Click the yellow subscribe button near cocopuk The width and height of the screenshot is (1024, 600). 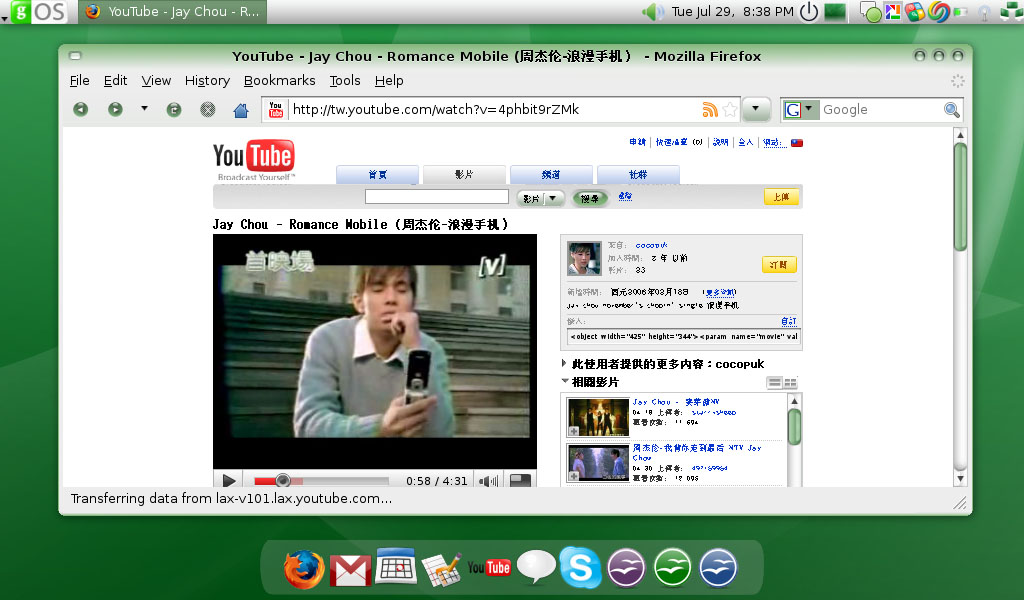[779, 265]
